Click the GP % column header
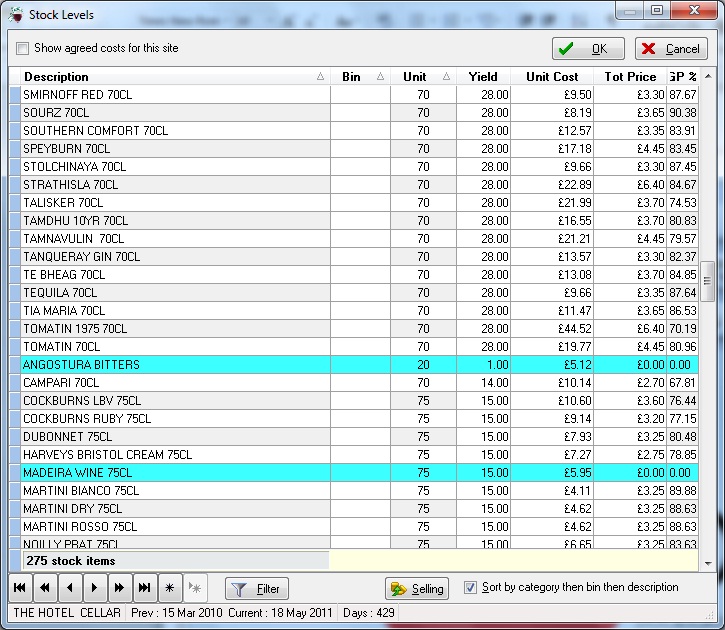The width and height of the screenshot is (725, 630). click(682, 77)
